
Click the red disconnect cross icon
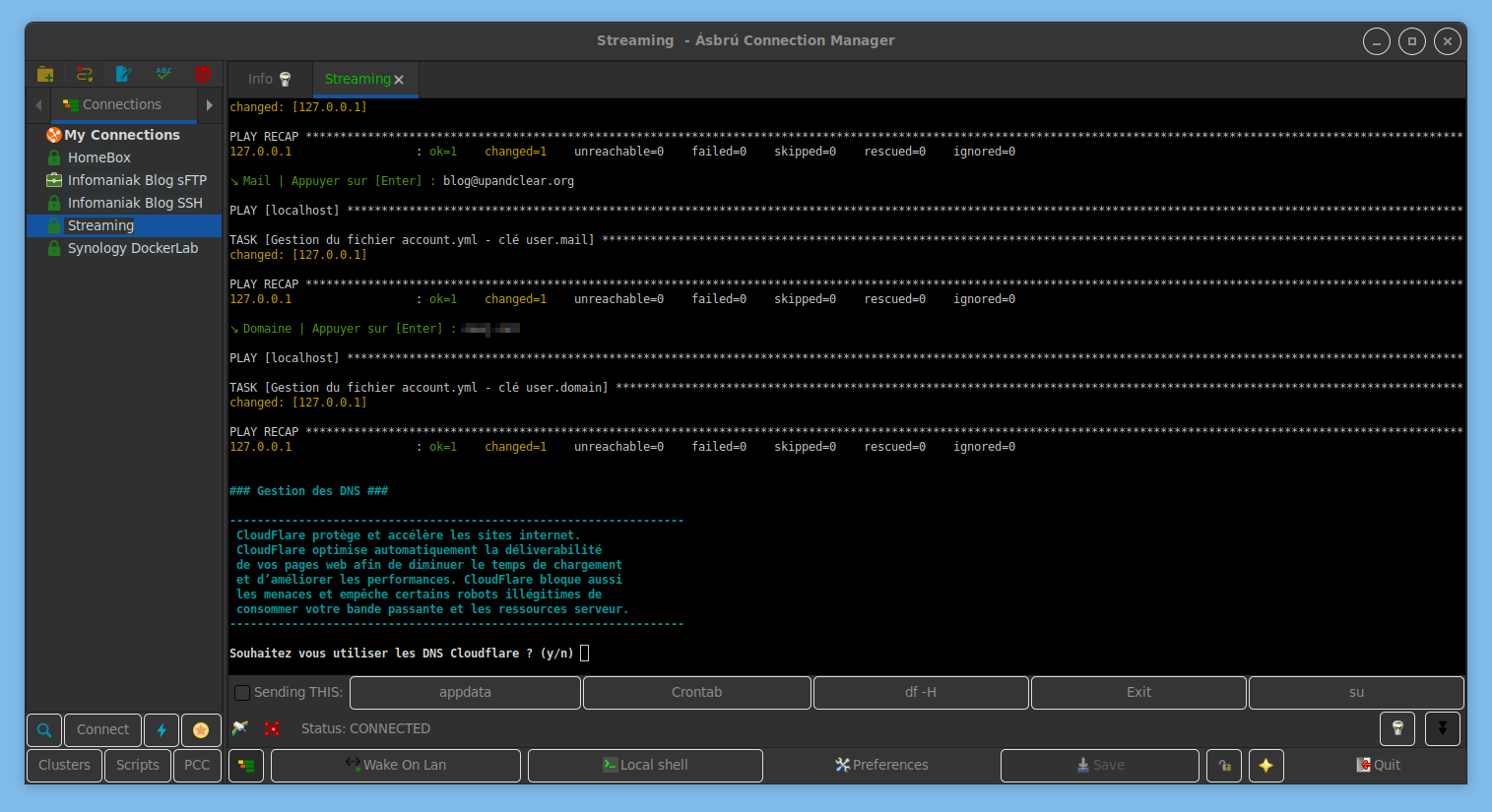(272, 728)
